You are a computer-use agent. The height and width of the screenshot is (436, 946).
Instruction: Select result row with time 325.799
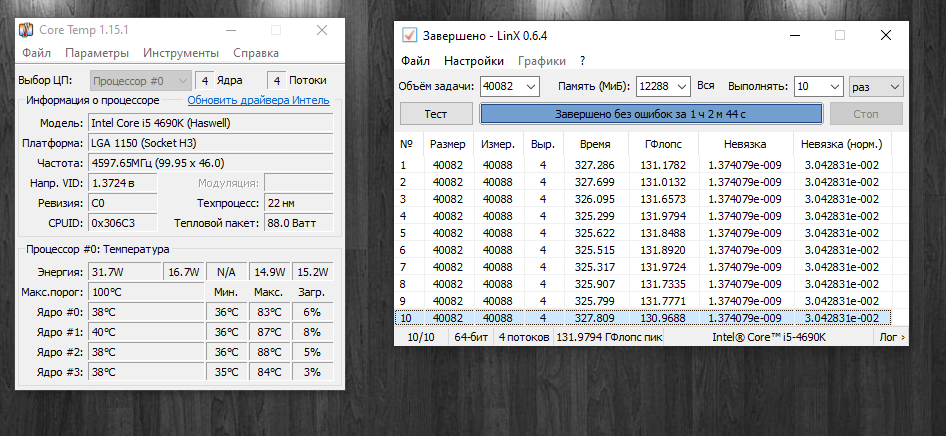pyautogui.click(x=643, y=300)
